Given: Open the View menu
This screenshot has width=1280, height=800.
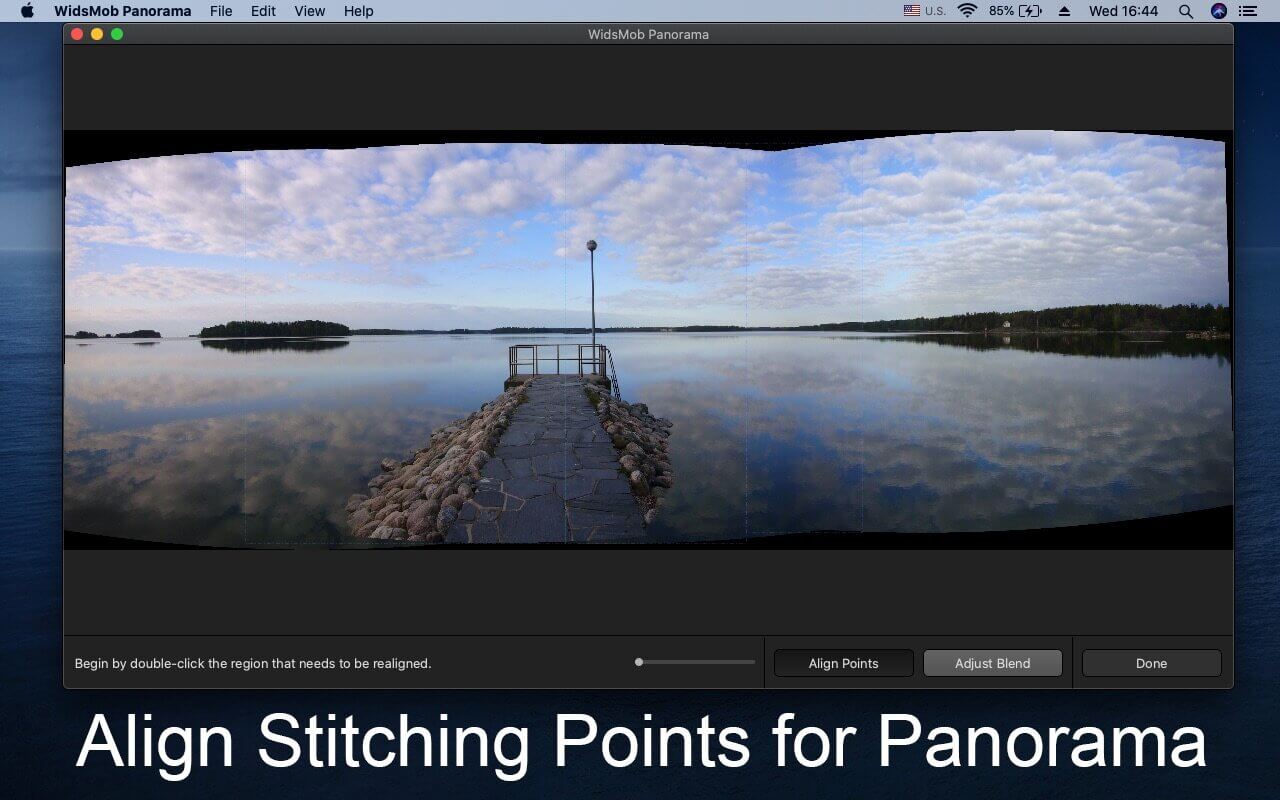Looking at the screenshot, I should 310,11.
